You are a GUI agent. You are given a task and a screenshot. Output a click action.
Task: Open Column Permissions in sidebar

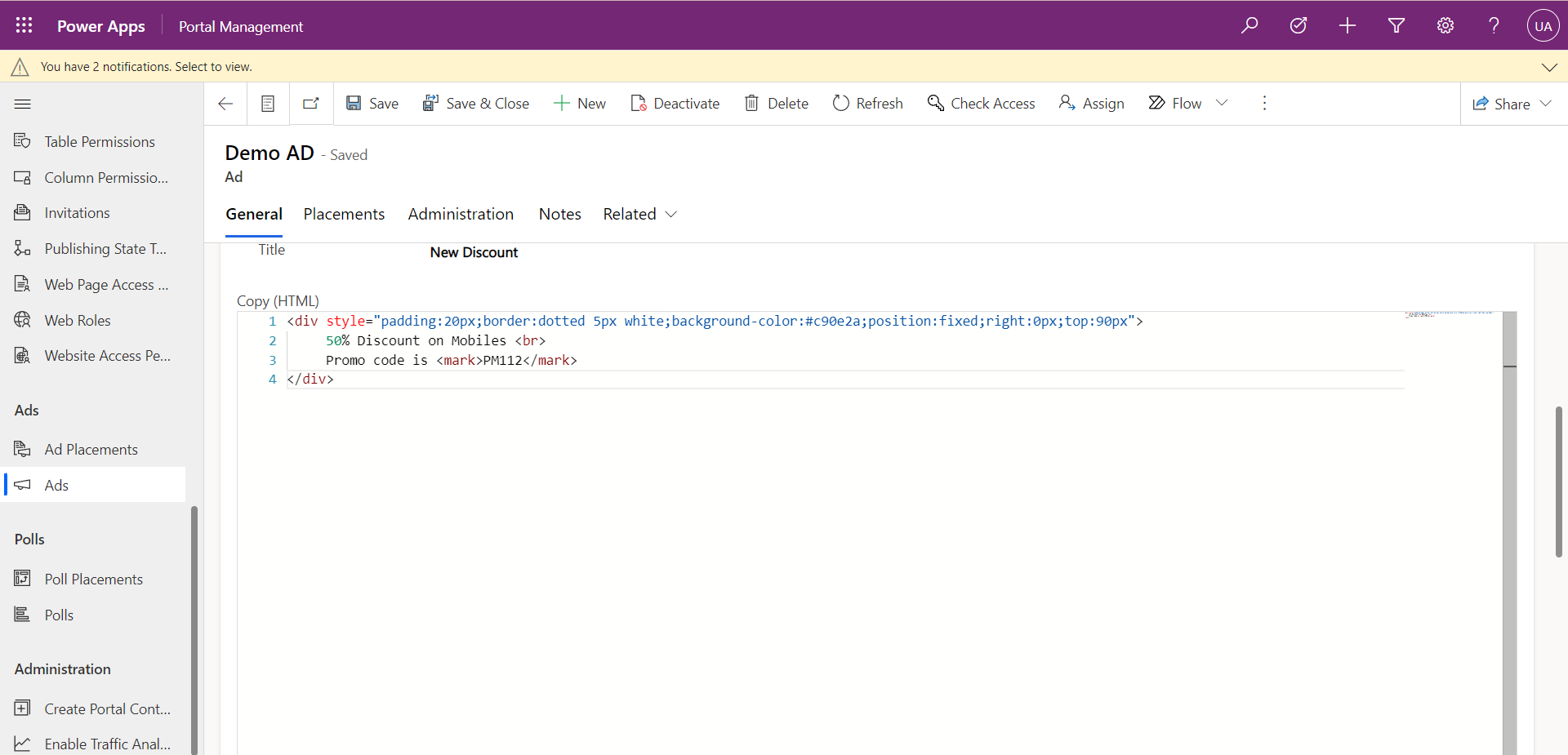[93, 177]
